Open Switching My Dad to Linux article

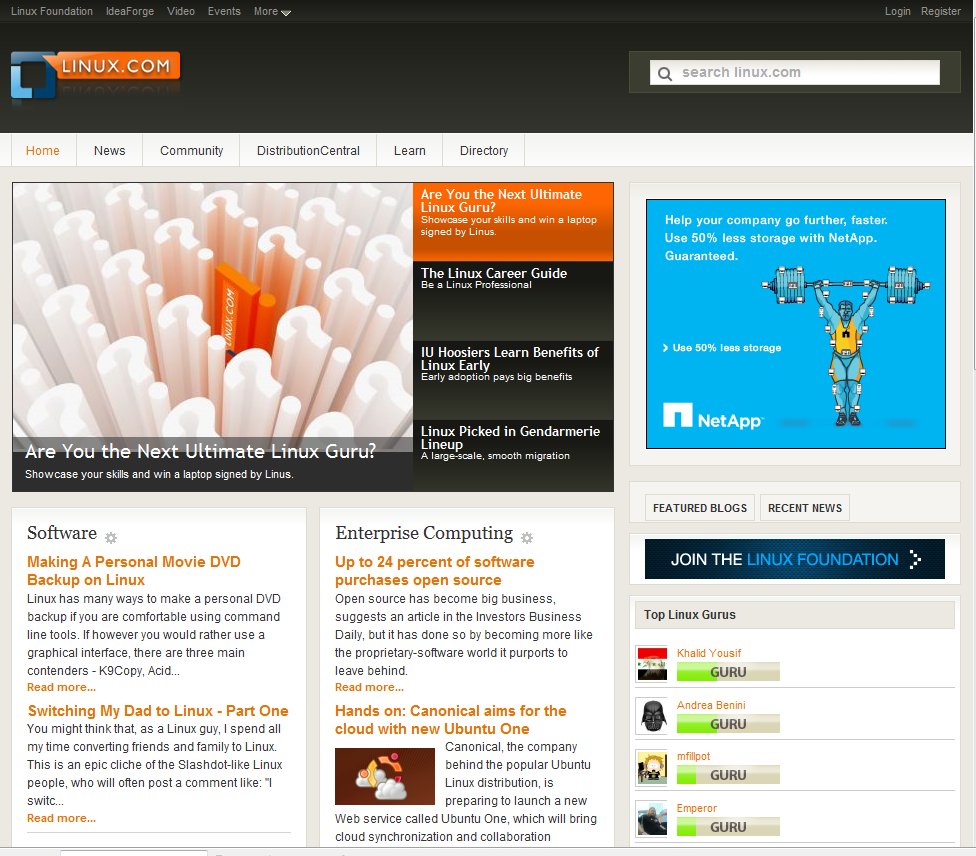tap(157, 711)
